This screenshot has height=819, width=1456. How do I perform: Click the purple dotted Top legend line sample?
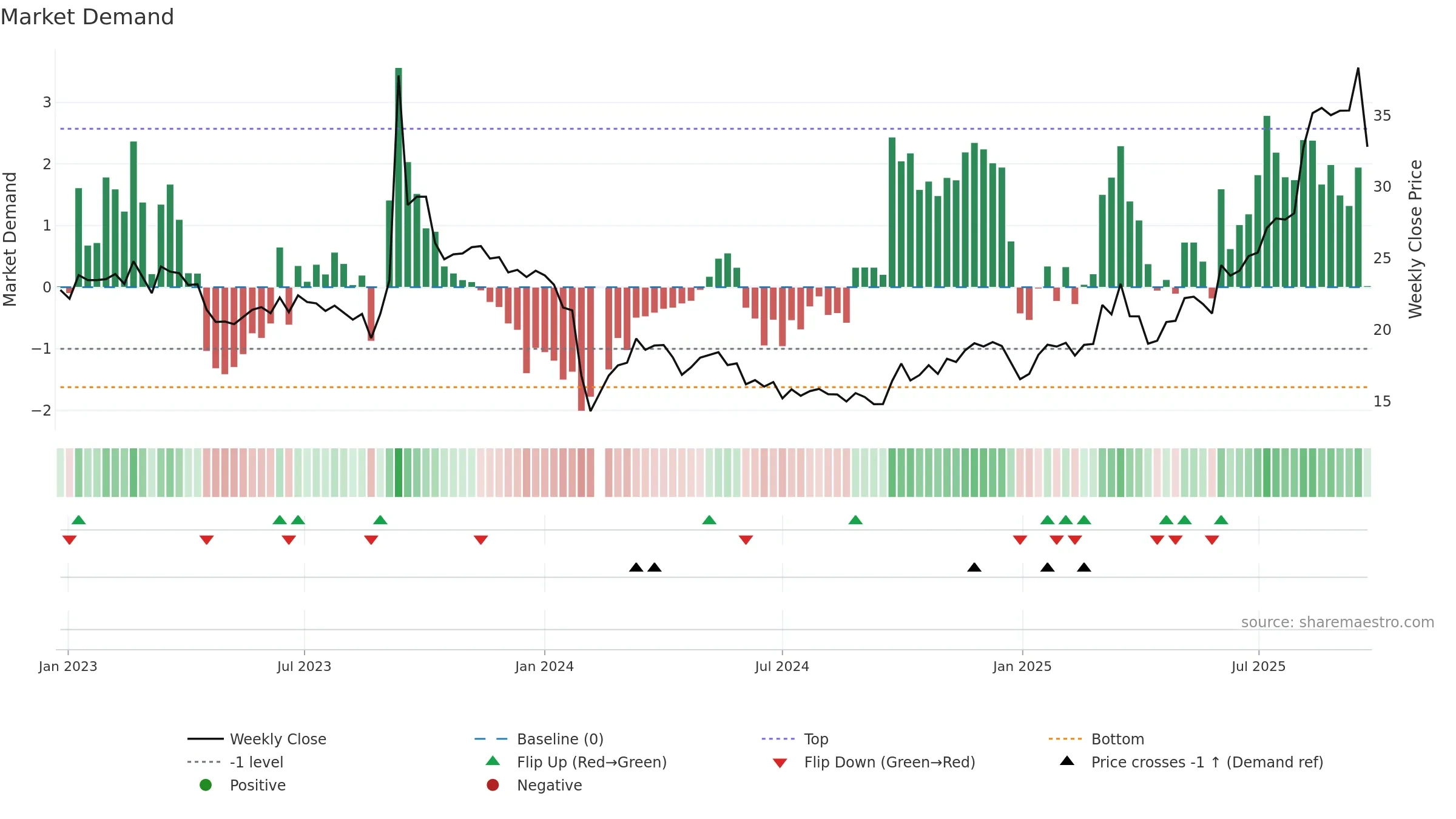click(778, 739)
